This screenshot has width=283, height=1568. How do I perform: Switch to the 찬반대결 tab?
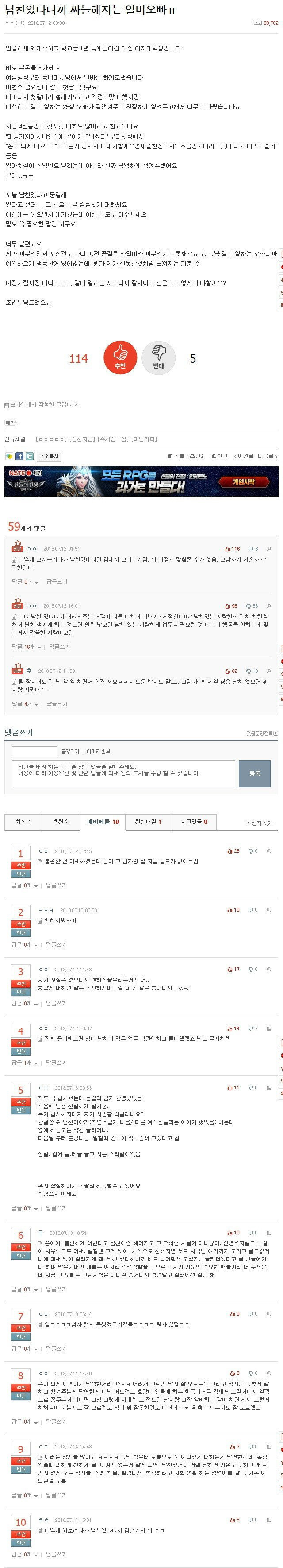pyautogui.click(x=148, y=822)
